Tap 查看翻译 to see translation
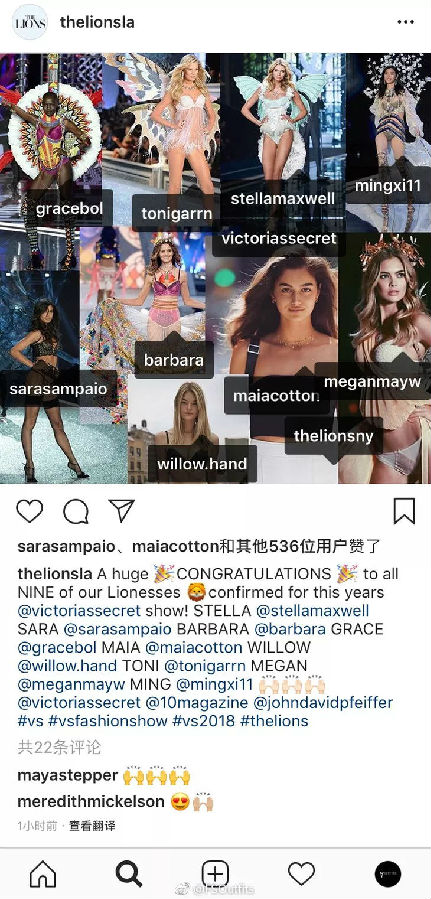 (92, 826)
